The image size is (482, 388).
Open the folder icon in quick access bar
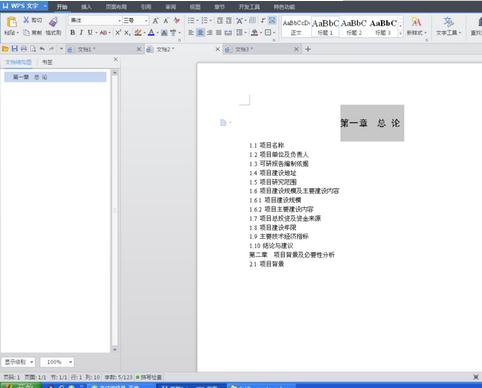pos(5,49)
